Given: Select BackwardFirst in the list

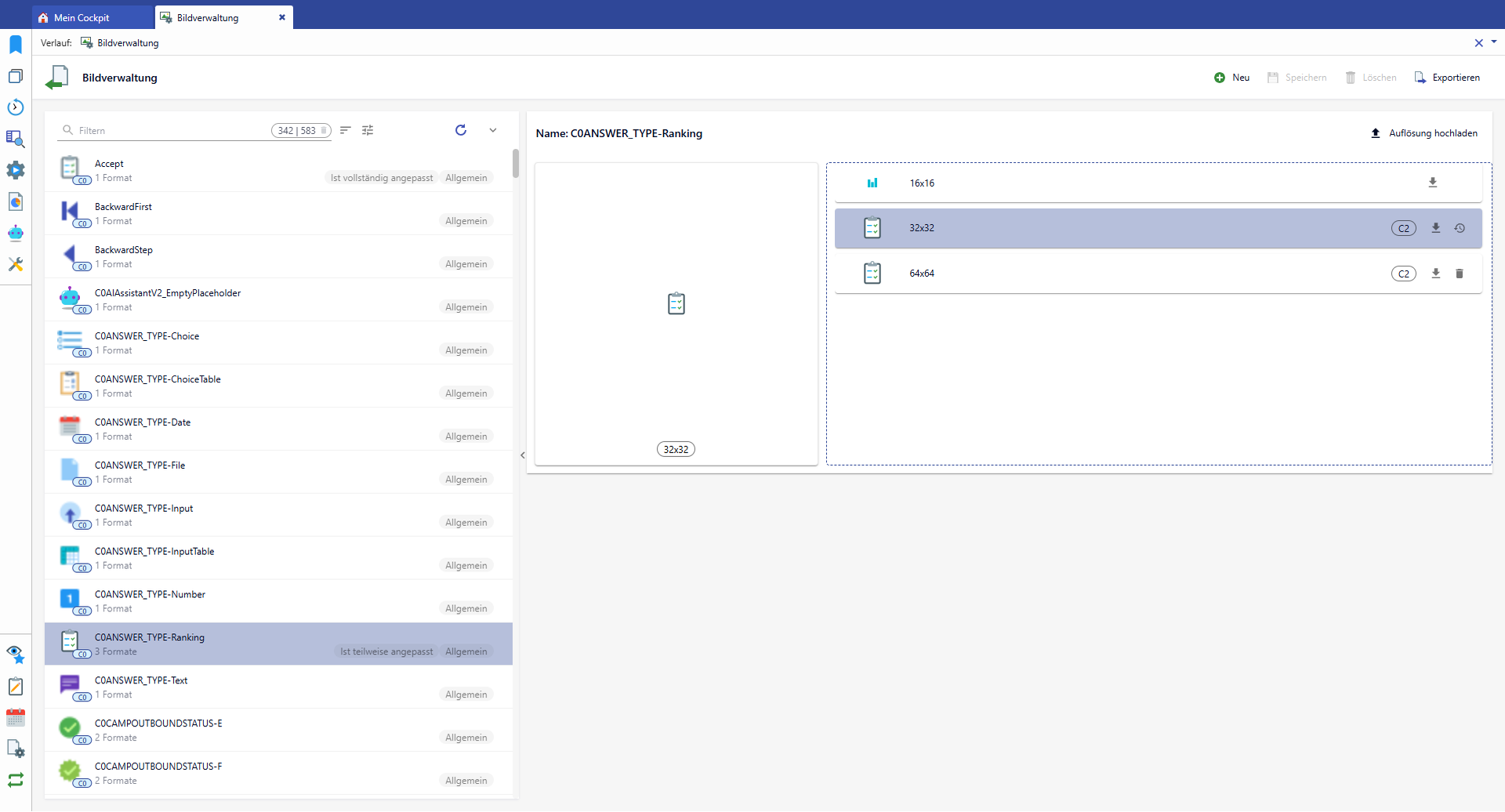Looking at the screenshot, I should (278, 213).
